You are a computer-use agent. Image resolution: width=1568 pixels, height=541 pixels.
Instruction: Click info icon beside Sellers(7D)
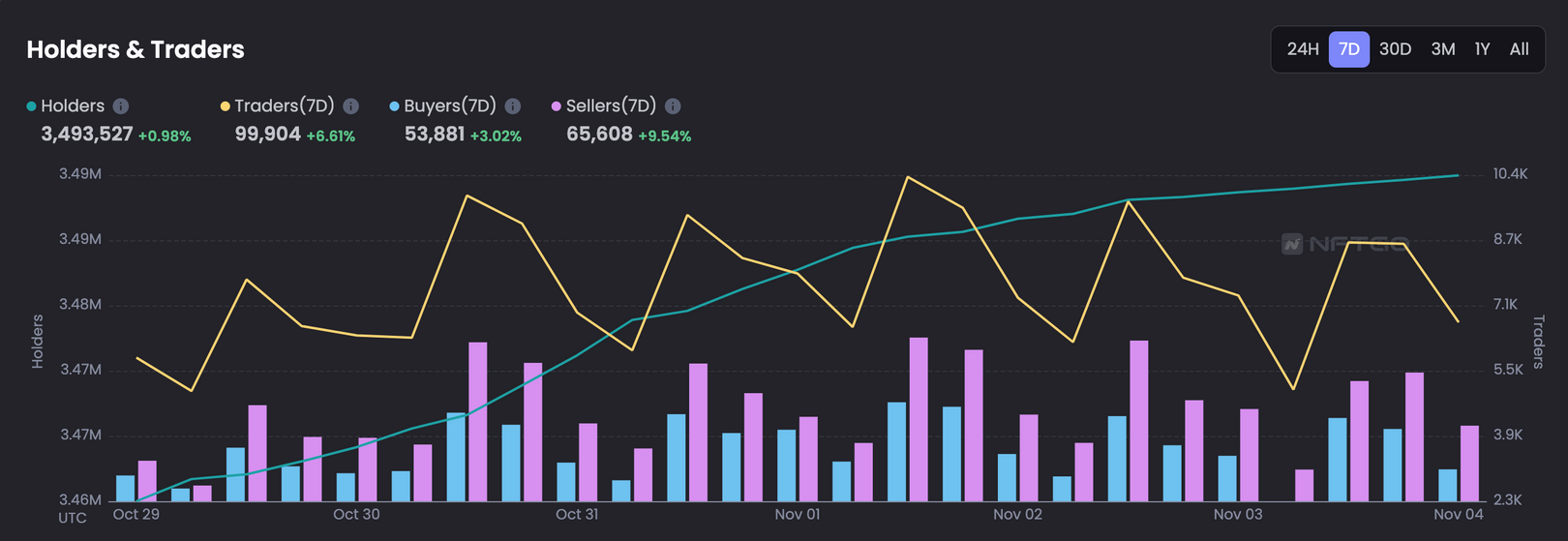(673, 106)
